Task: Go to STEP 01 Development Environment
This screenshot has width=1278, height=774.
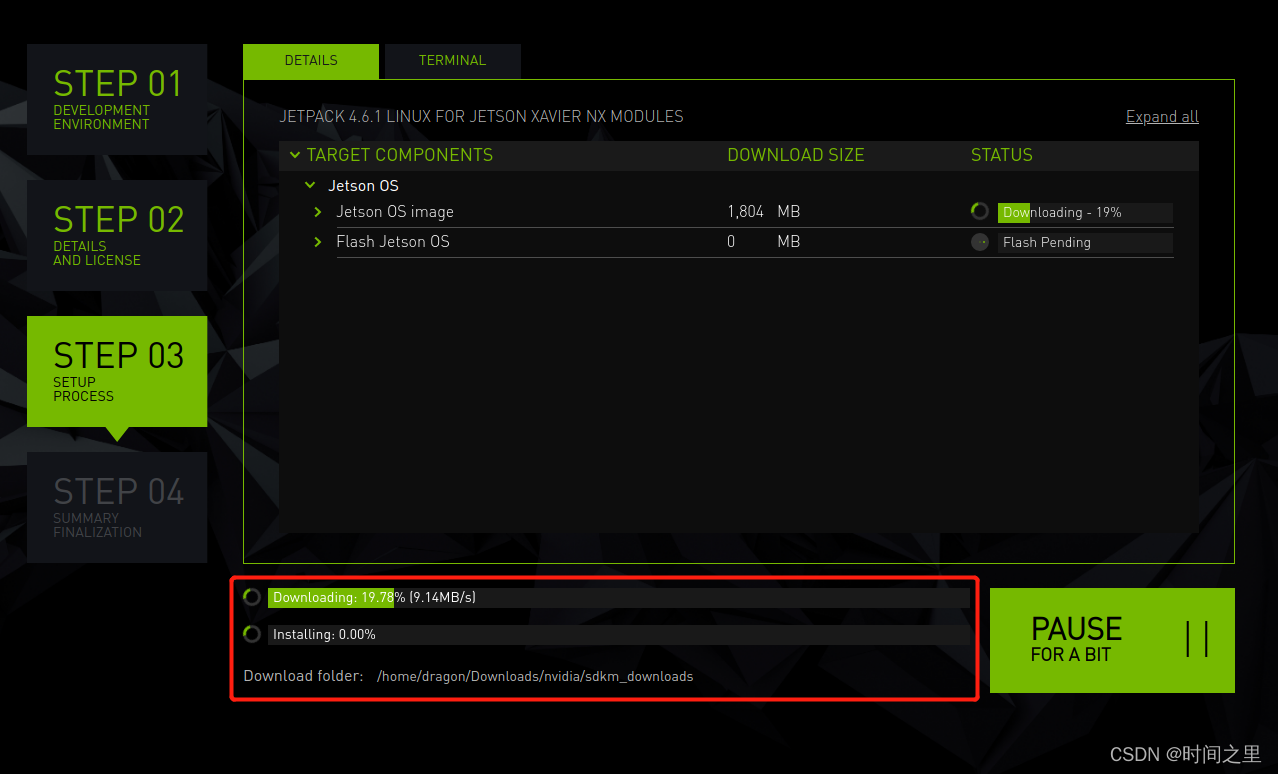Action: tap(117, 99)
